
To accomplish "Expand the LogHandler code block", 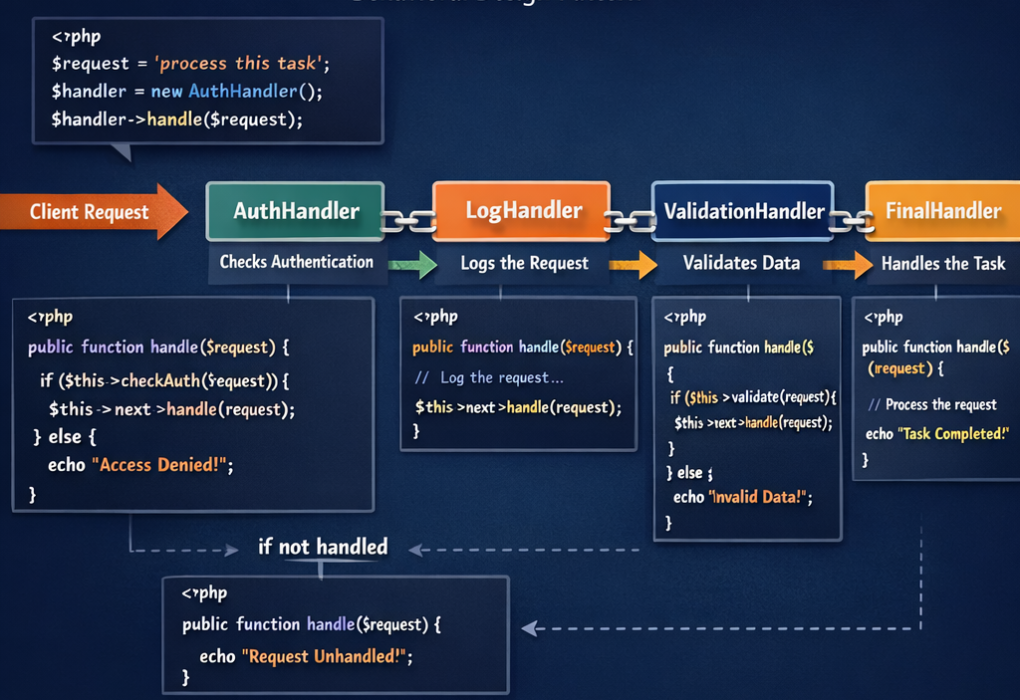I will (x=520, y=375).
